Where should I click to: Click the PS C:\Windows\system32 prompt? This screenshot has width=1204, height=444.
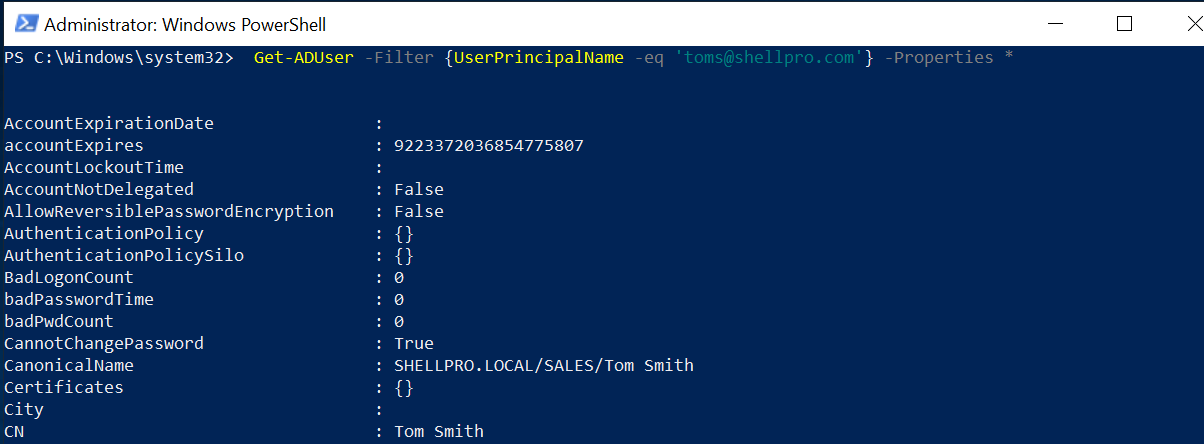click(x=119, y=58)
